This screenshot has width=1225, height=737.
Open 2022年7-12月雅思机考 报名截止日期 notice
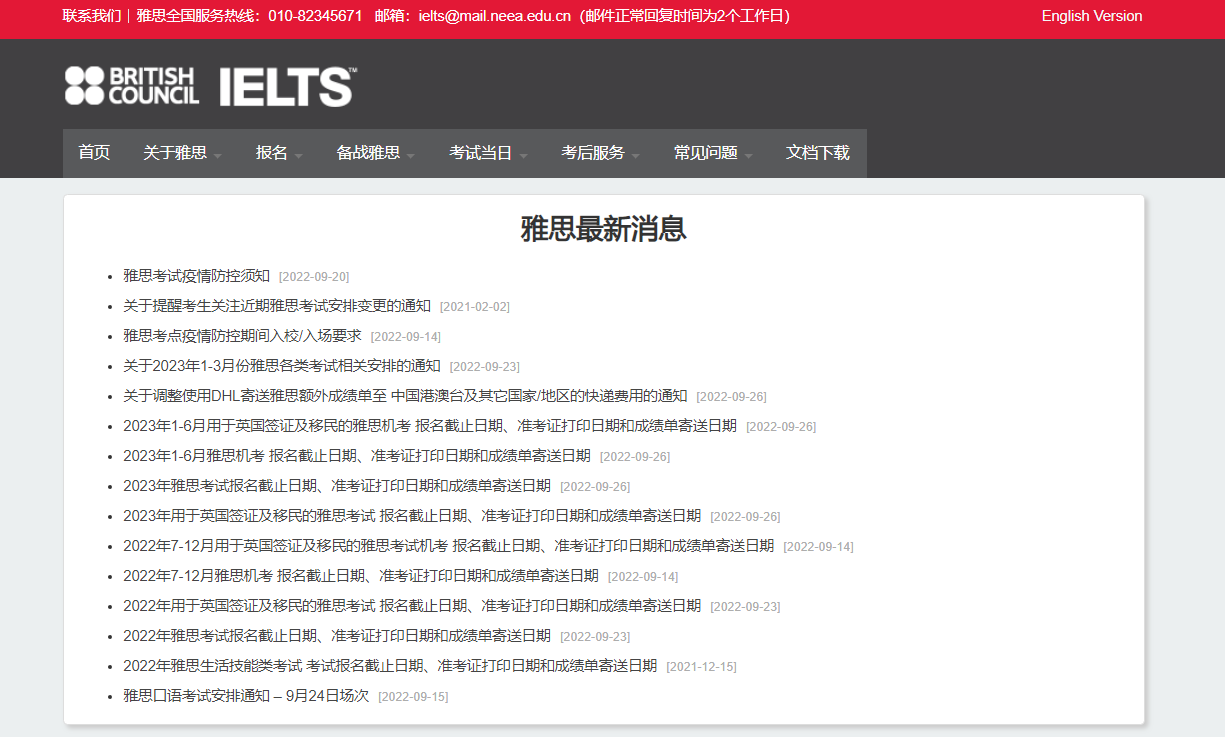pyautogui.click(x=361, y=576)
